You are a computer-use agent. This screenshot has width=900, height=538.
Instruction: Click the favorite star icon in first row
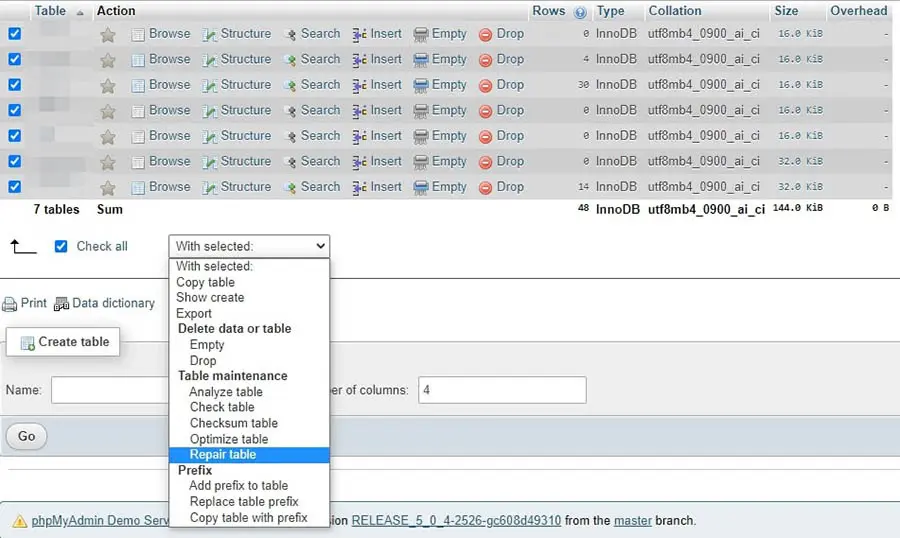point(108,34)
